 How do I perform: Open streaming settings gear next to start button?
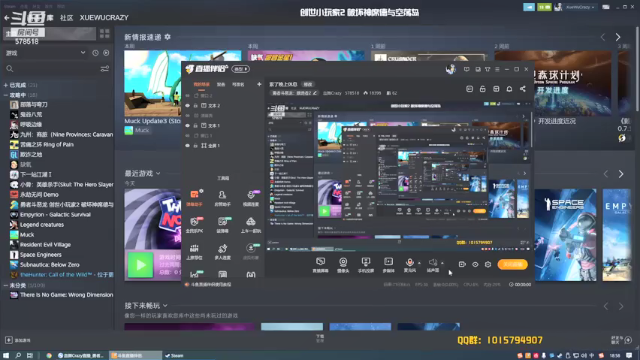click(488, 264)
